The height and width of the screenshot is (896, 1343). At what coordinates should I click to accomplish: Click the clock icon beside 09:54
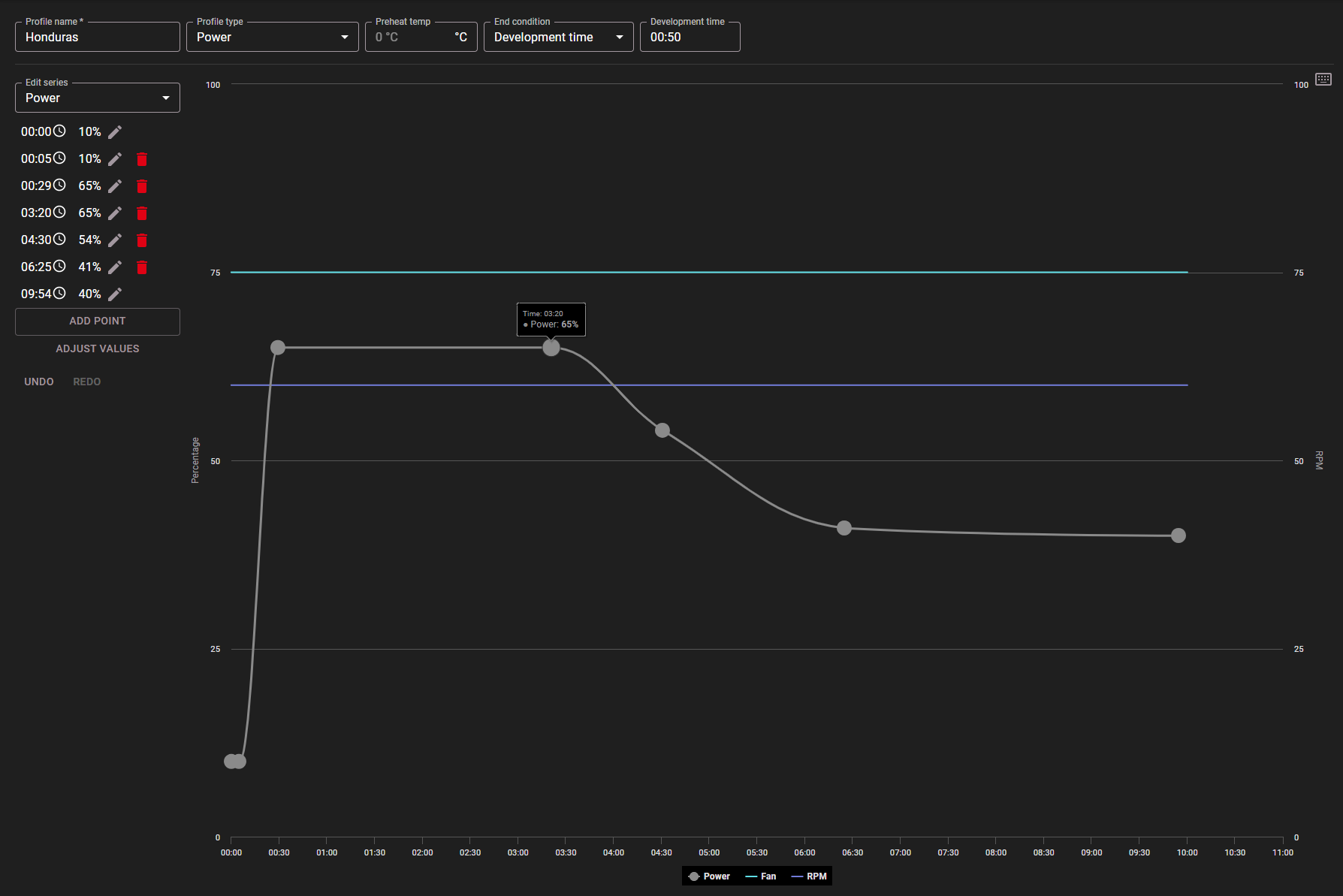[x=59, y=293]
